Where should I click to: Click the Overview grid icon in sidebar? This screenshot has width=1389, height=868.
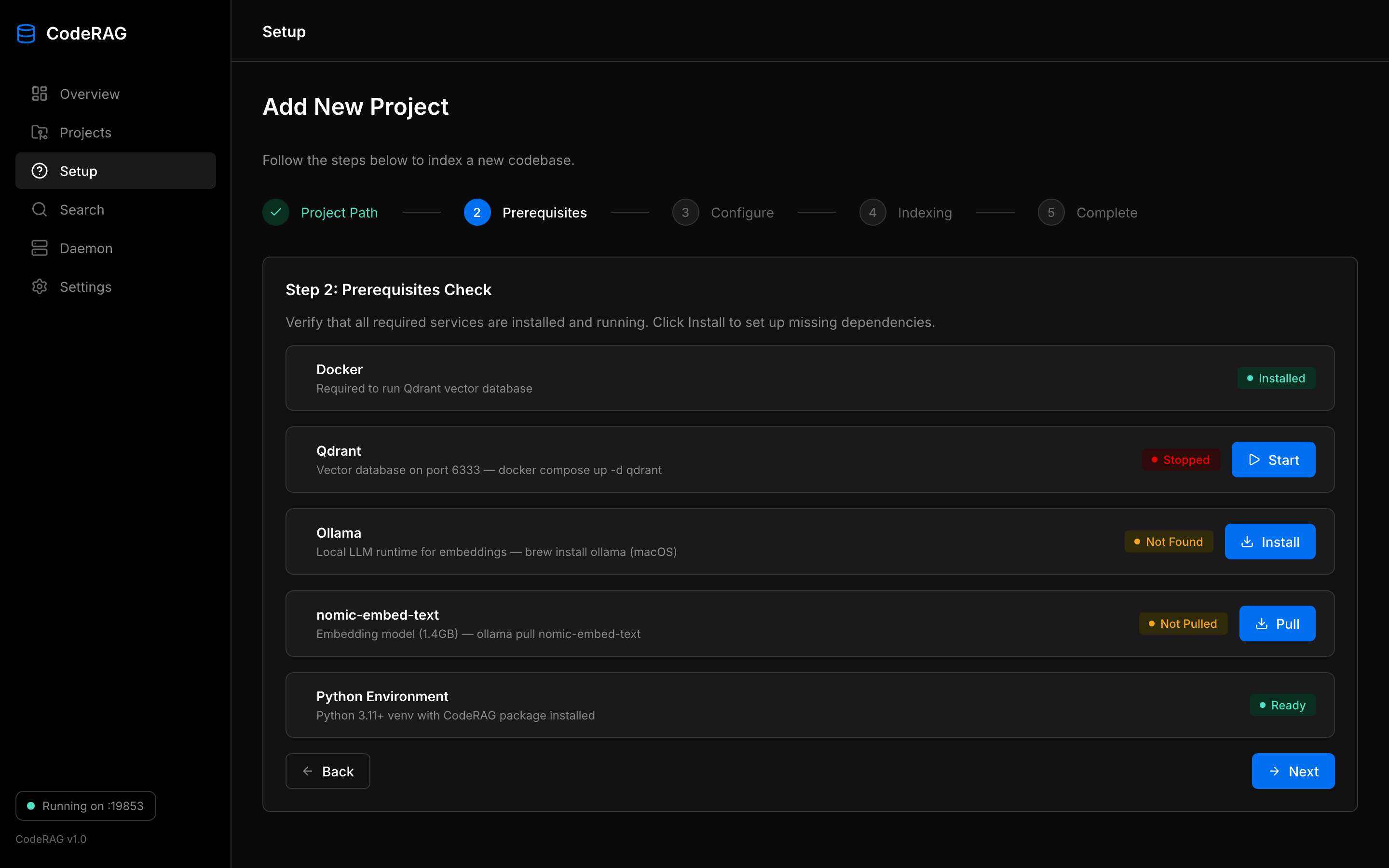(x=39, y=94)
